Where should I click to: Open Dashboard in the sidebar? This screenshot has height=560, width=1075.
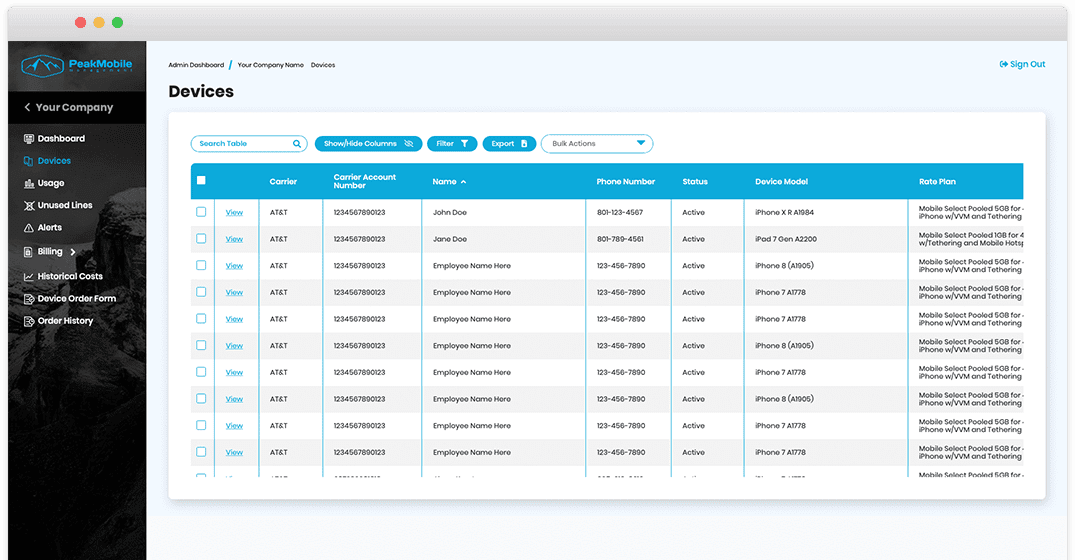61,138
